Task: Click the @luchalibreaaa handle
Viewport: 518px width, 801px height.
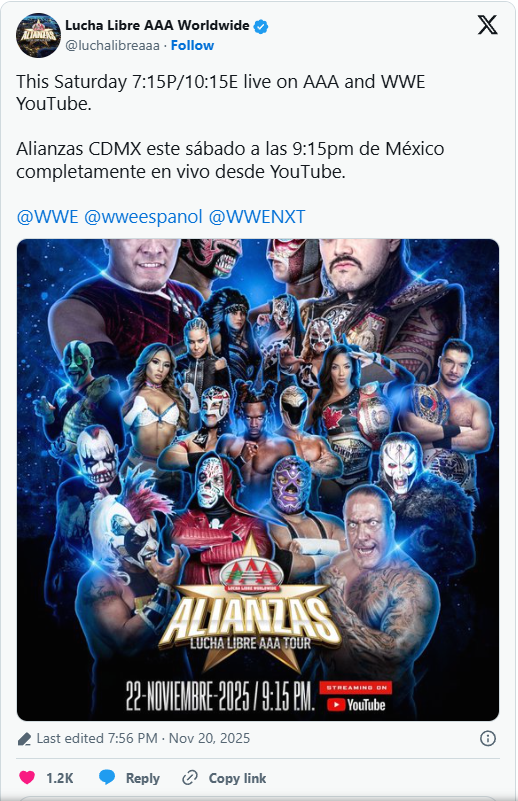Action: (112, 45)
